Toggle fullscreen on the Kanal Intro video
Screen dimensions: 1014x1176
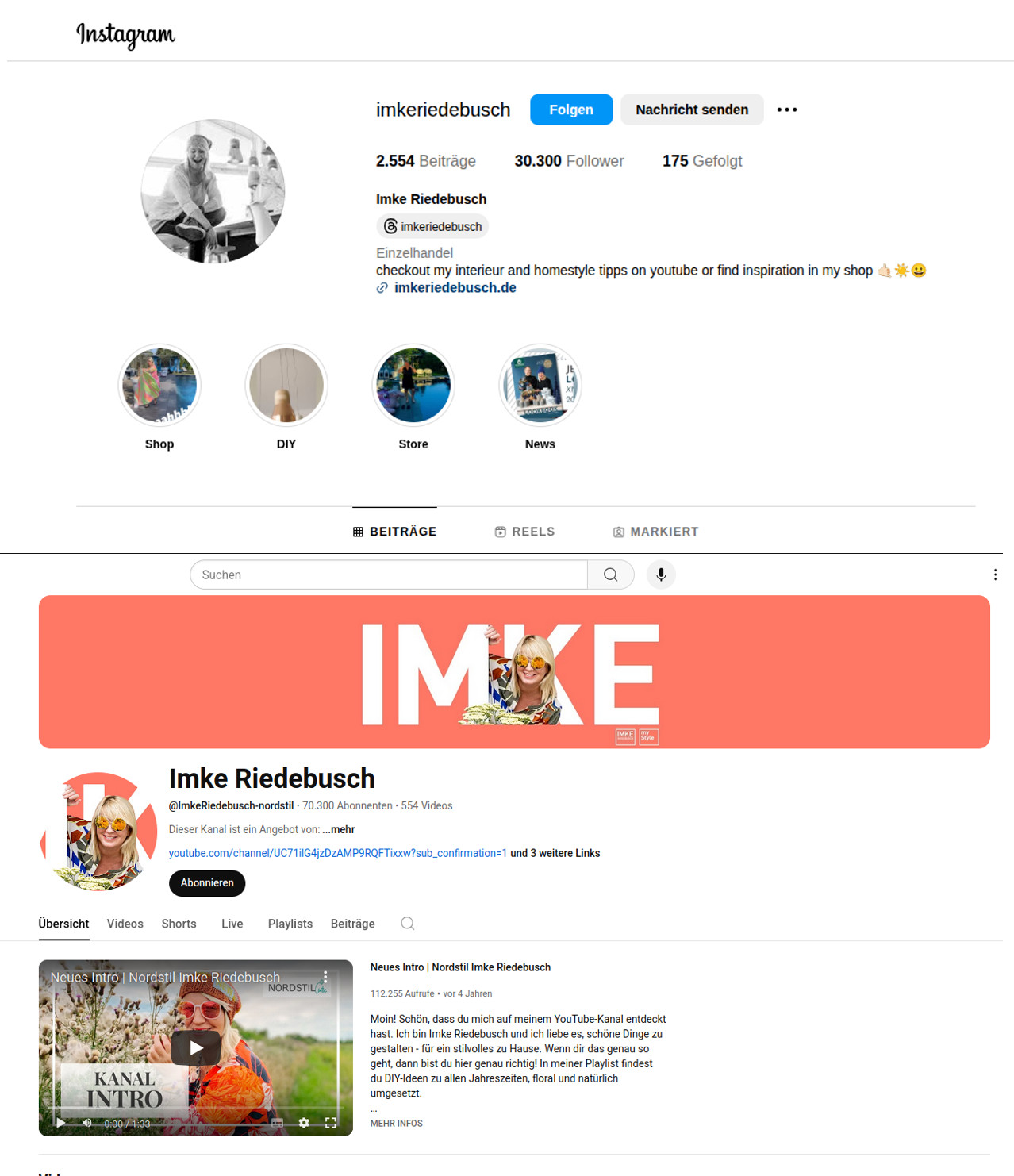[331, 1123]
